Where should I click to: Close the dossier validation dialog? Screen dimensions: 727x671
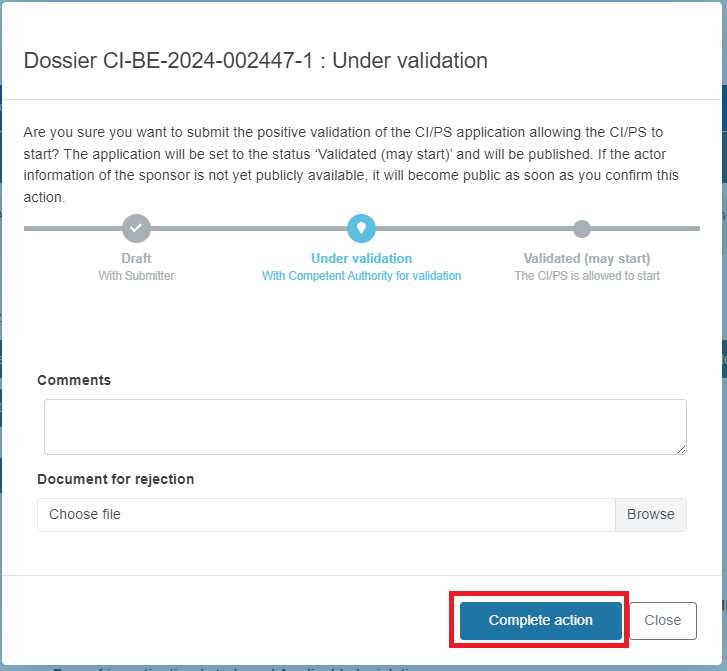(663, 620)
